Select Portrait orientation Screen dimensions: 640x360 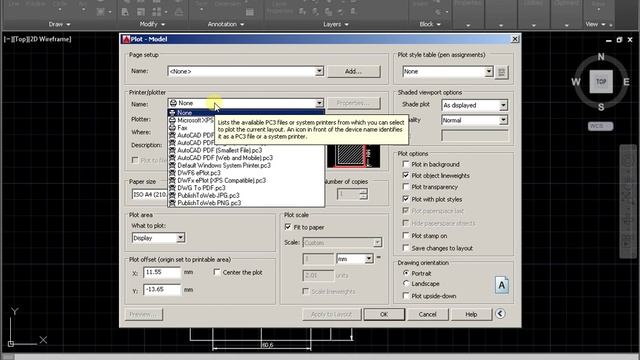pos(406,273)
